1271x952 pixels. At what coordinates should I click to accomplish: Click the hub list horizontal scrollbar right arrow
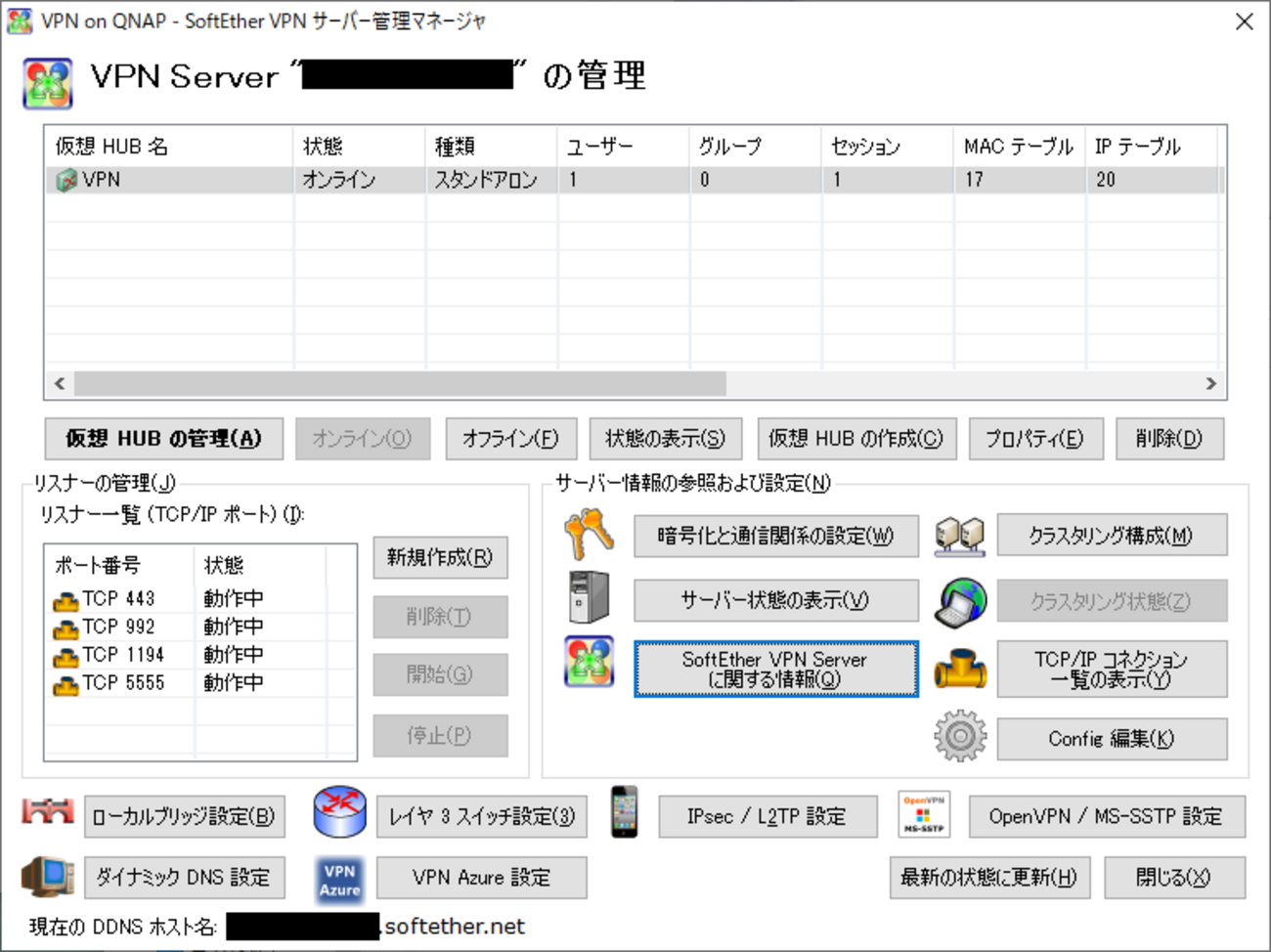point(1211,383)
